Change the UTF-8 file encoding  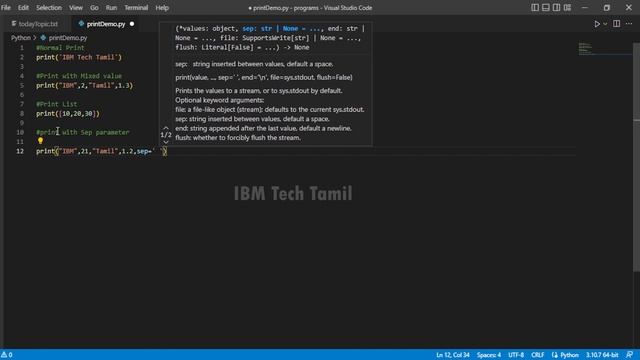[516, 355]
